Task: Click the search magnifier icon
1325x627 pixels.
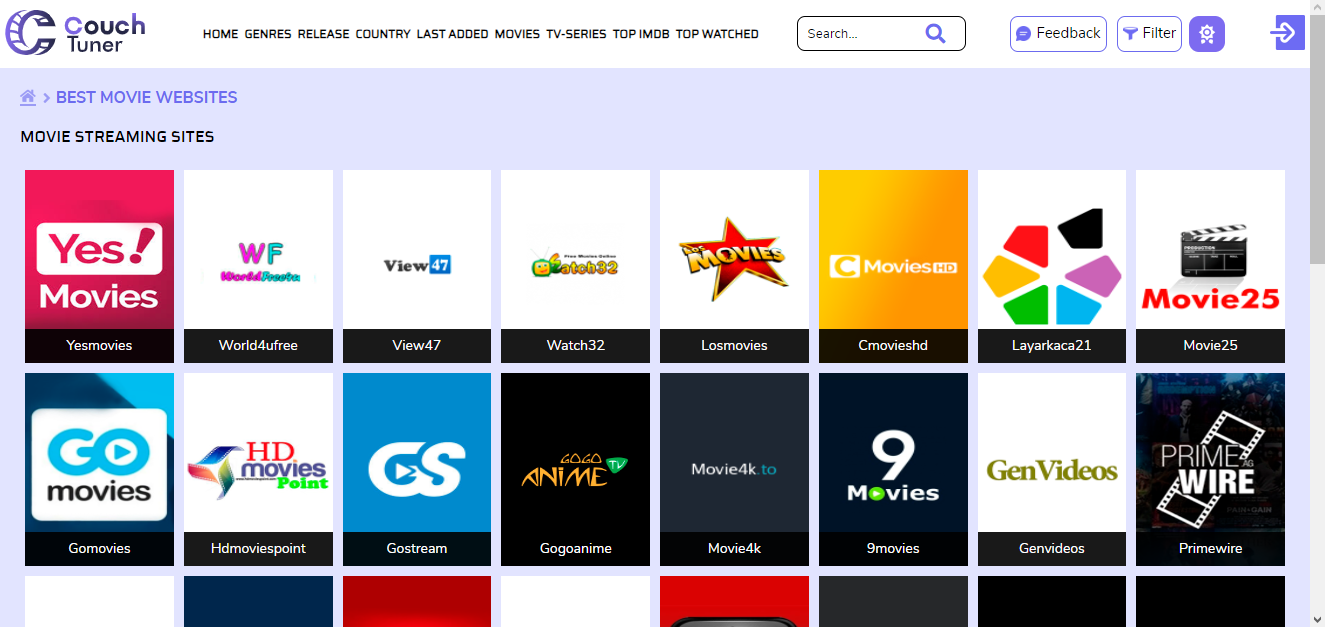Action: point(935,33)
